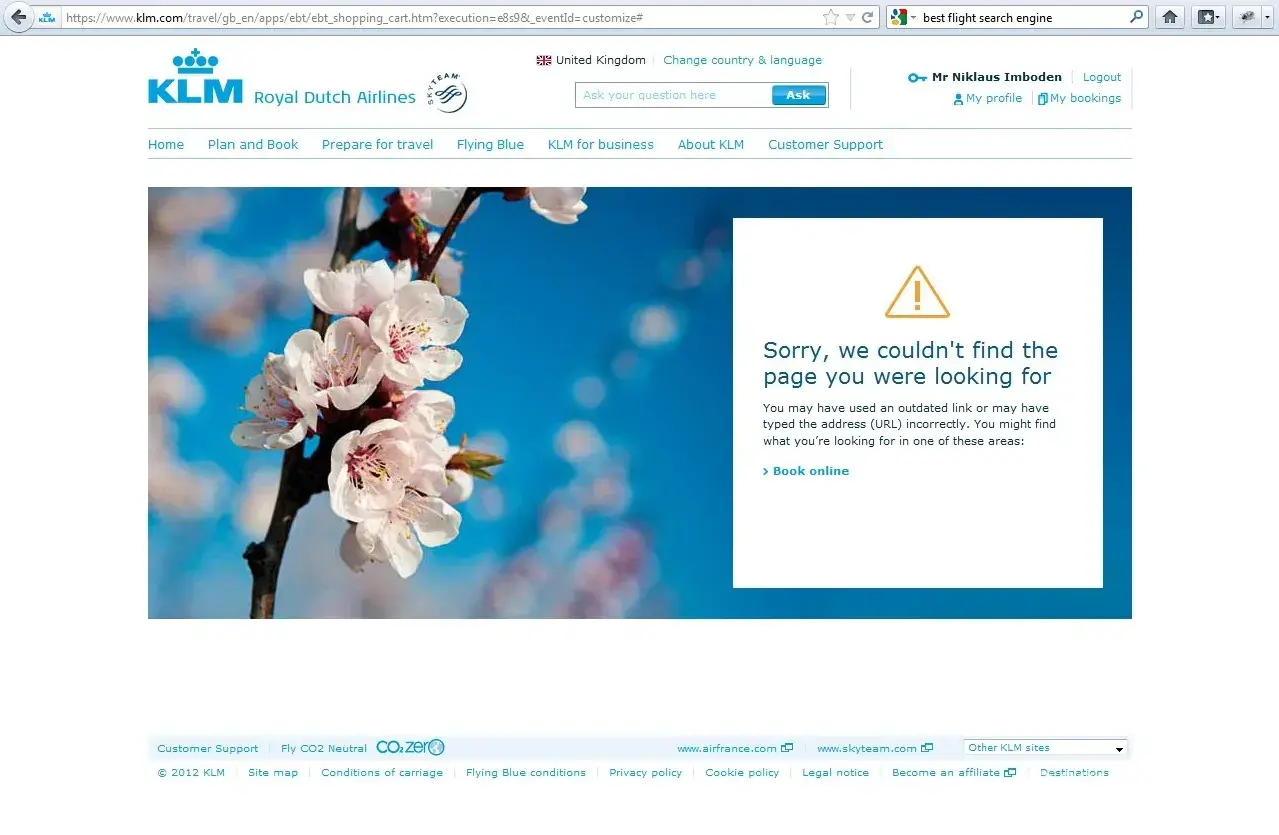Click the 'Sorry, we couldn't find the page' heading
Viewport: 1279px width, 835px height.
point(910,363)
